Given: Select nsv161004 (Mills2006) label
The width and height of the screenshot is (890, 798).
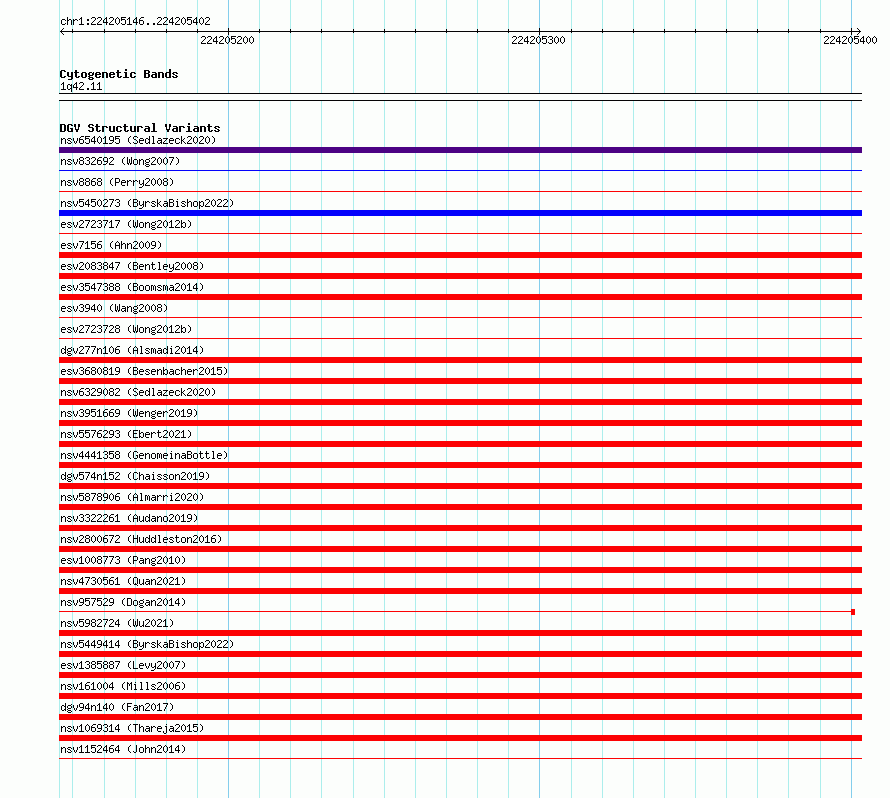Looking at the screenshot, I should coord(123,686).
